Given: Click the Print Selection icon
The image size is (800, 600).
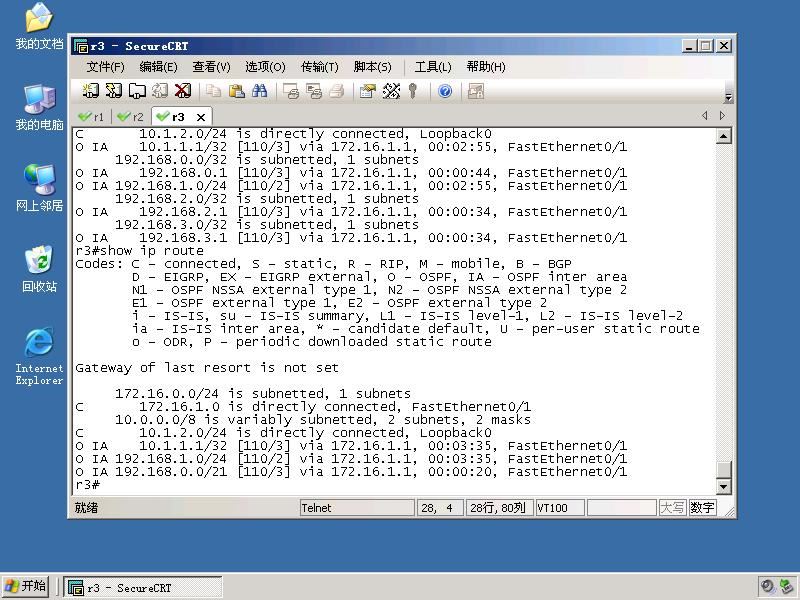Looking at the screenshot, I should (x=314, y=91).
